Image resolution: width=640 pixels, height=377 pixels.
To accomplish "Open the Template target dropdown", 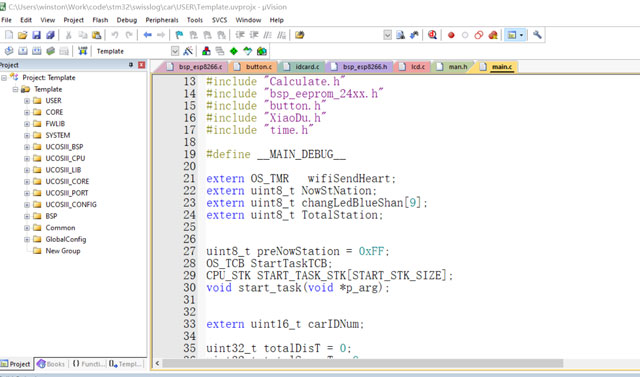I will point(175,51).
